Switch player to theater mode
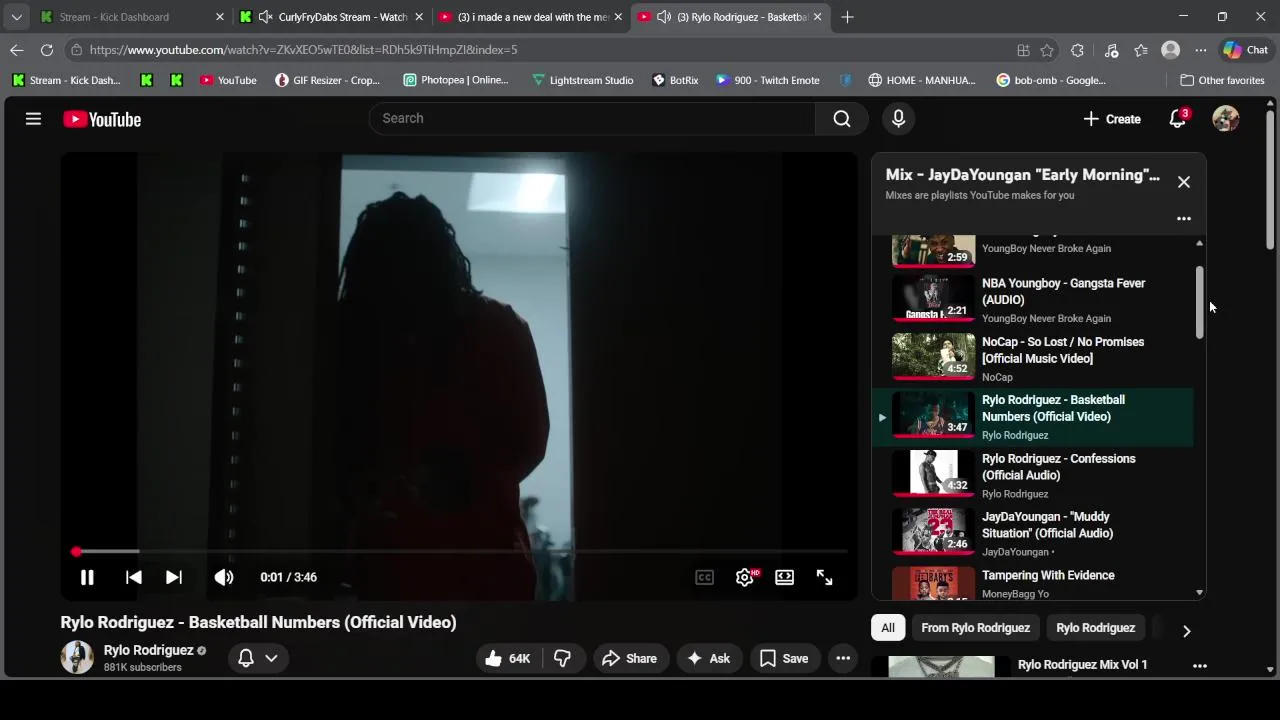This screenshot has width=1280, height=720. (x=784, y=577)
